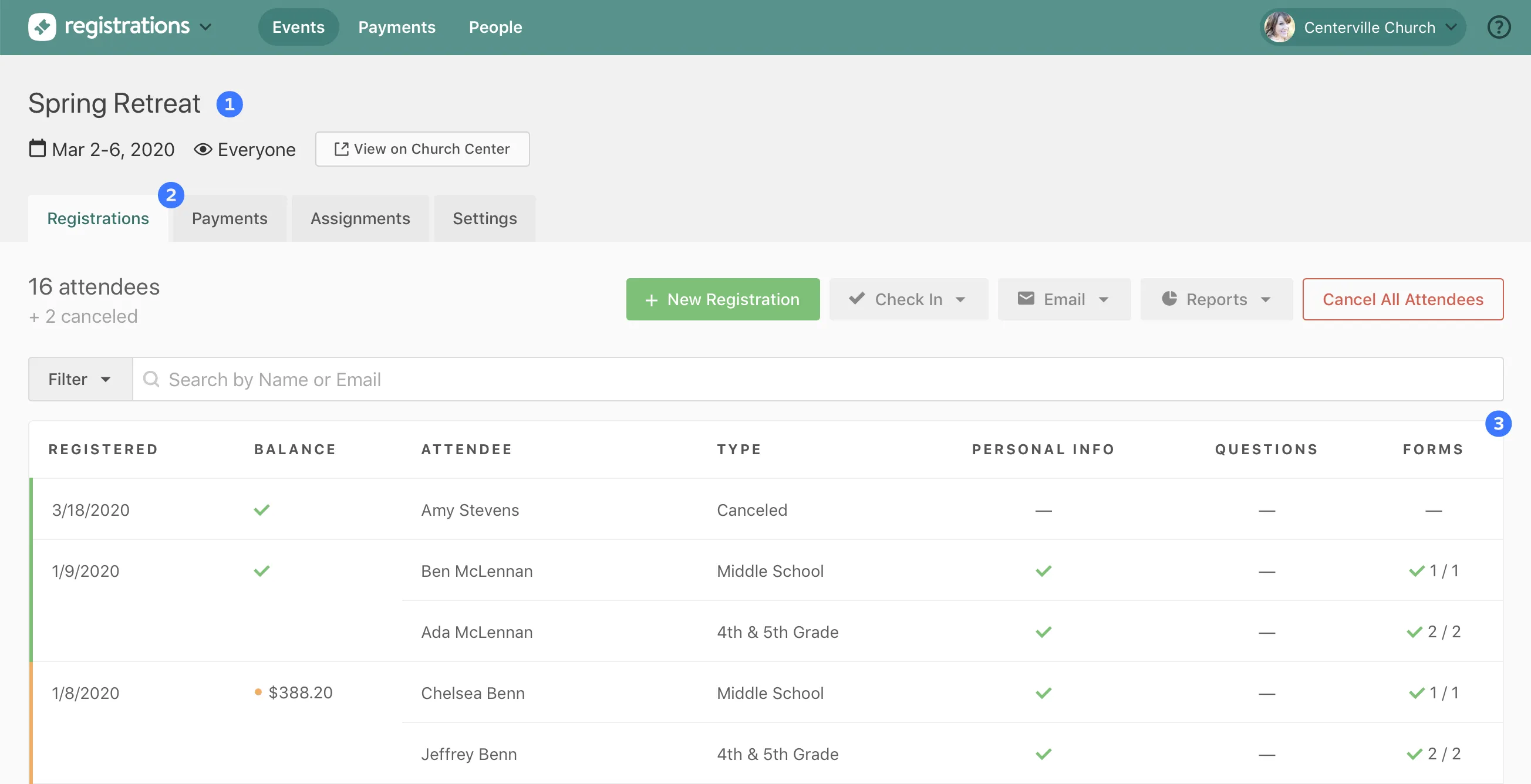1531x784 pixels.
Task: Click Cancel All Attendees button
Action: 1402,299
